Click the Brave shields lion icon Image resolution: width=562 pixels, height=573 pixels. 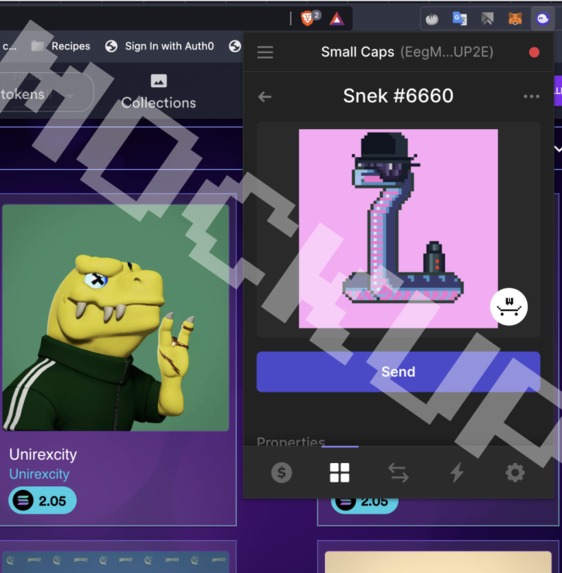coord(307,18)
